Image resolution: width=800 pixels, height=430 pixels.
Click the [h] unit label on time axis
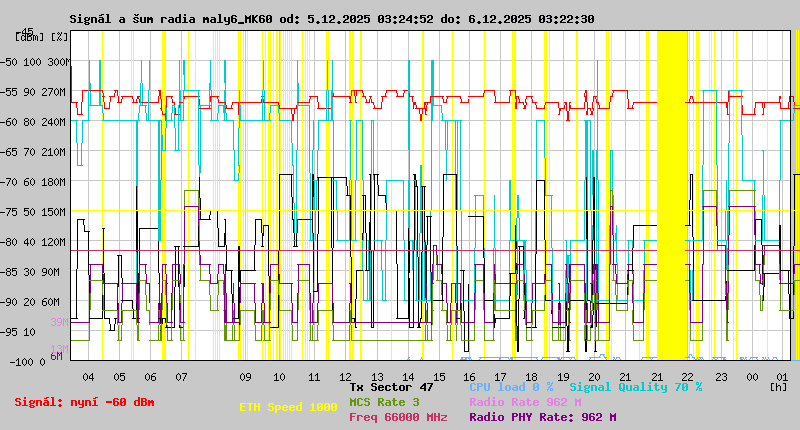(778, 386)
